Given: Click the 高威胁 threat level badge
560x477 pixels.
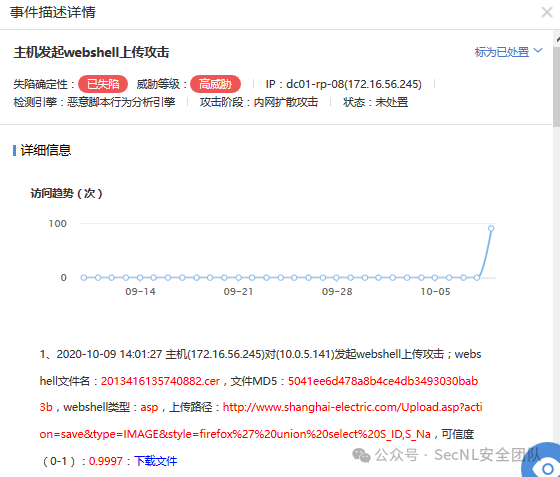Looking at the screenshot, I should click(x=215, y=84).
